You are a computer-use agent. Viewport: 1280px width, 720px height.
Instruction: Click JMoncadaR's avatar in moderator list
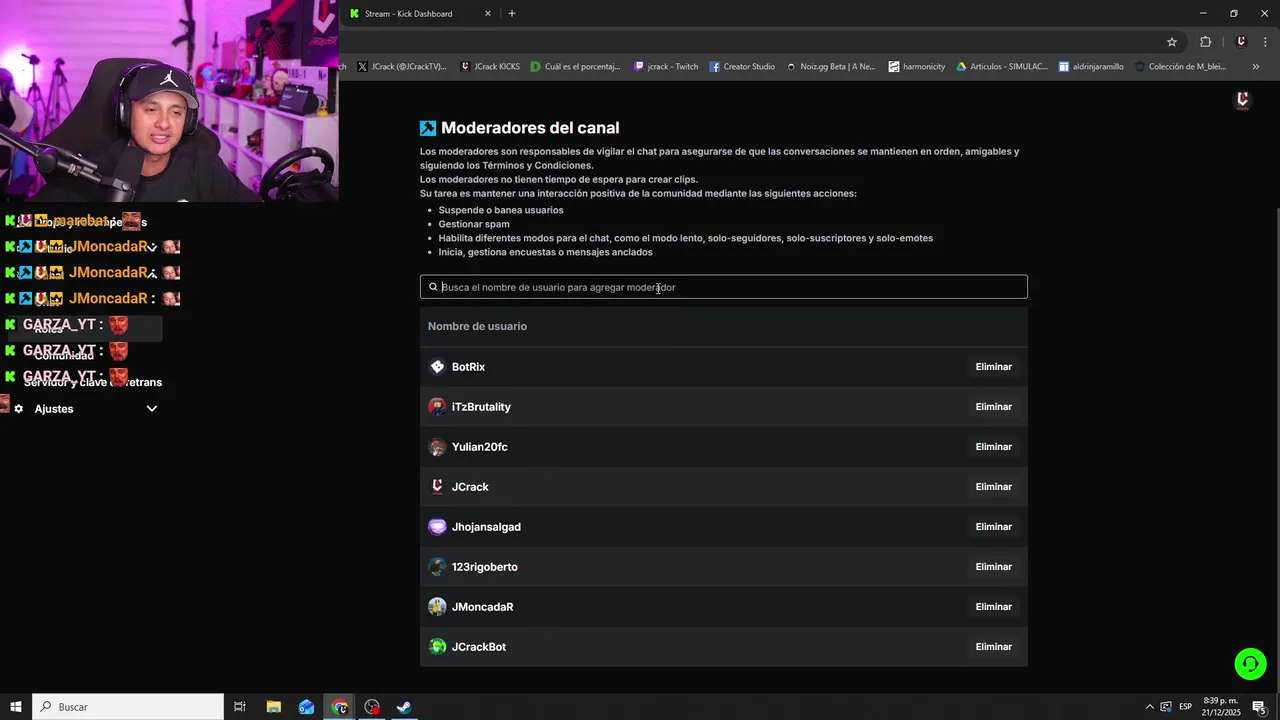437,607
